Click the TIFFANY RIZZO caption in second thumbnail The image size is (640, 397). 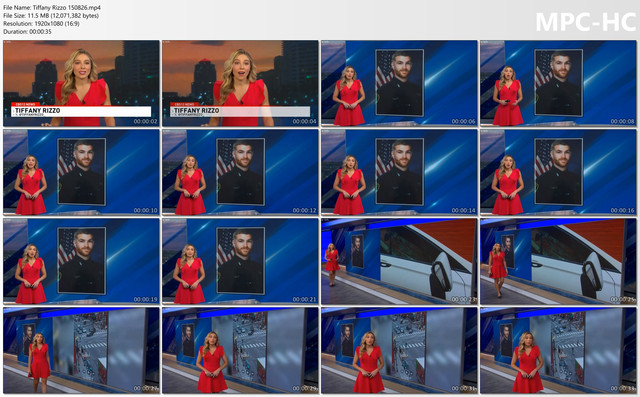pos(196,111)
